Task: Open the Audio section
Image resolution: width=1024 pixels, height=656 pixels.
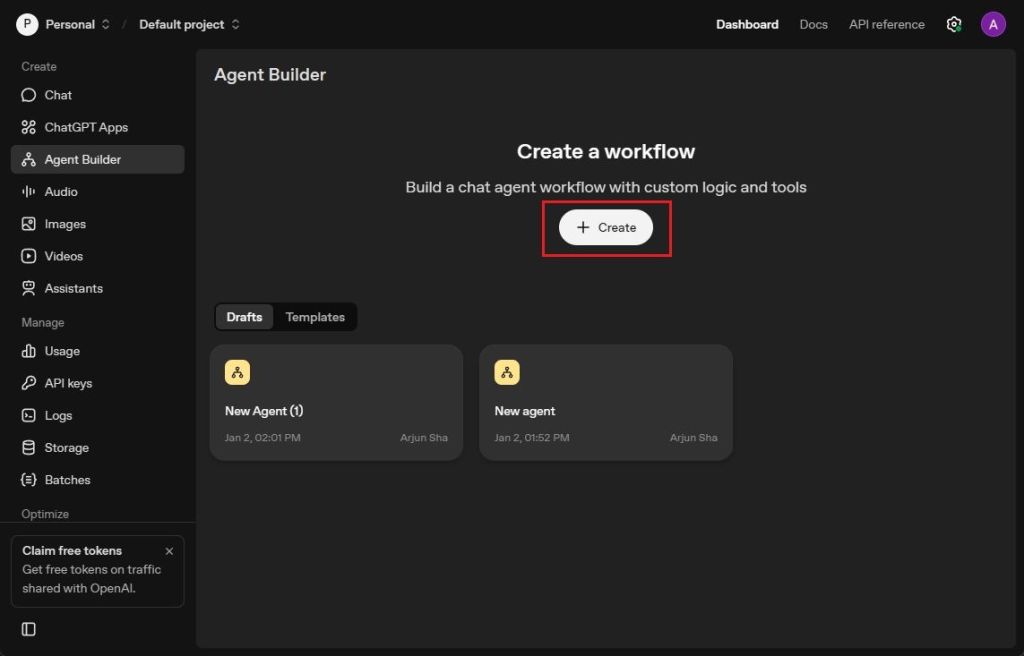Action: [62, 191]
